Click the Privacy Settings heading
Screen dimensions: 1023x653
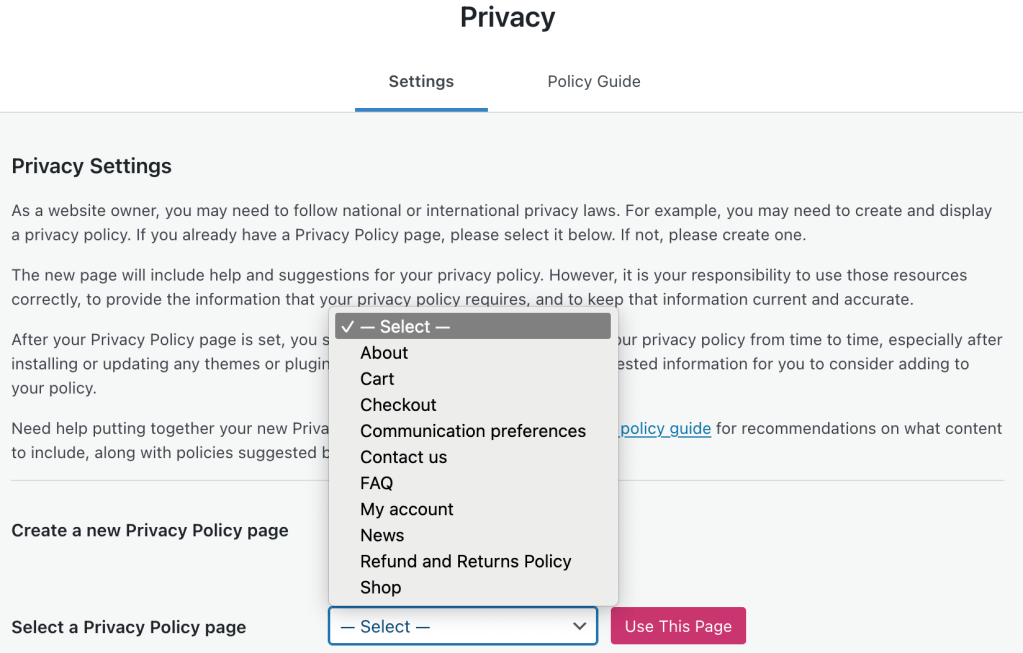point(92,167)
